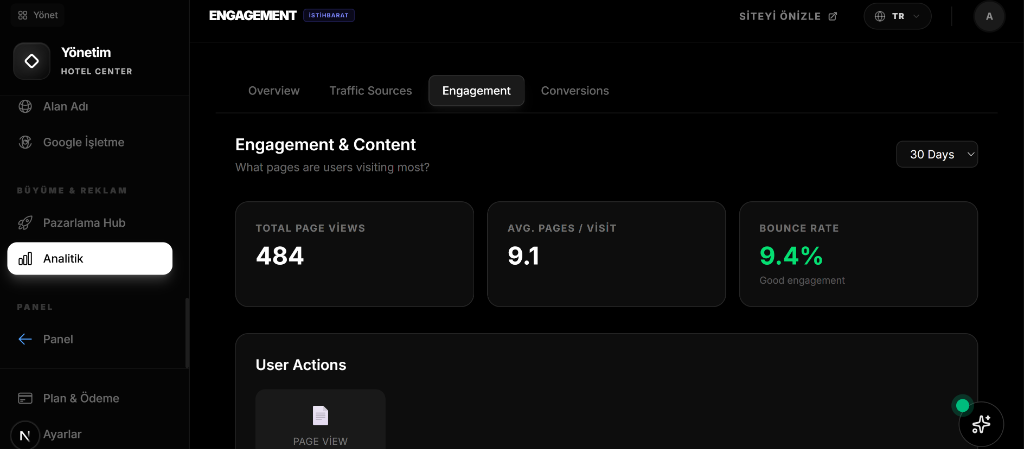Click the bar chart Analitik icon
The width and height of the screenshot is (1024, 449).
(x=26, y=259)
